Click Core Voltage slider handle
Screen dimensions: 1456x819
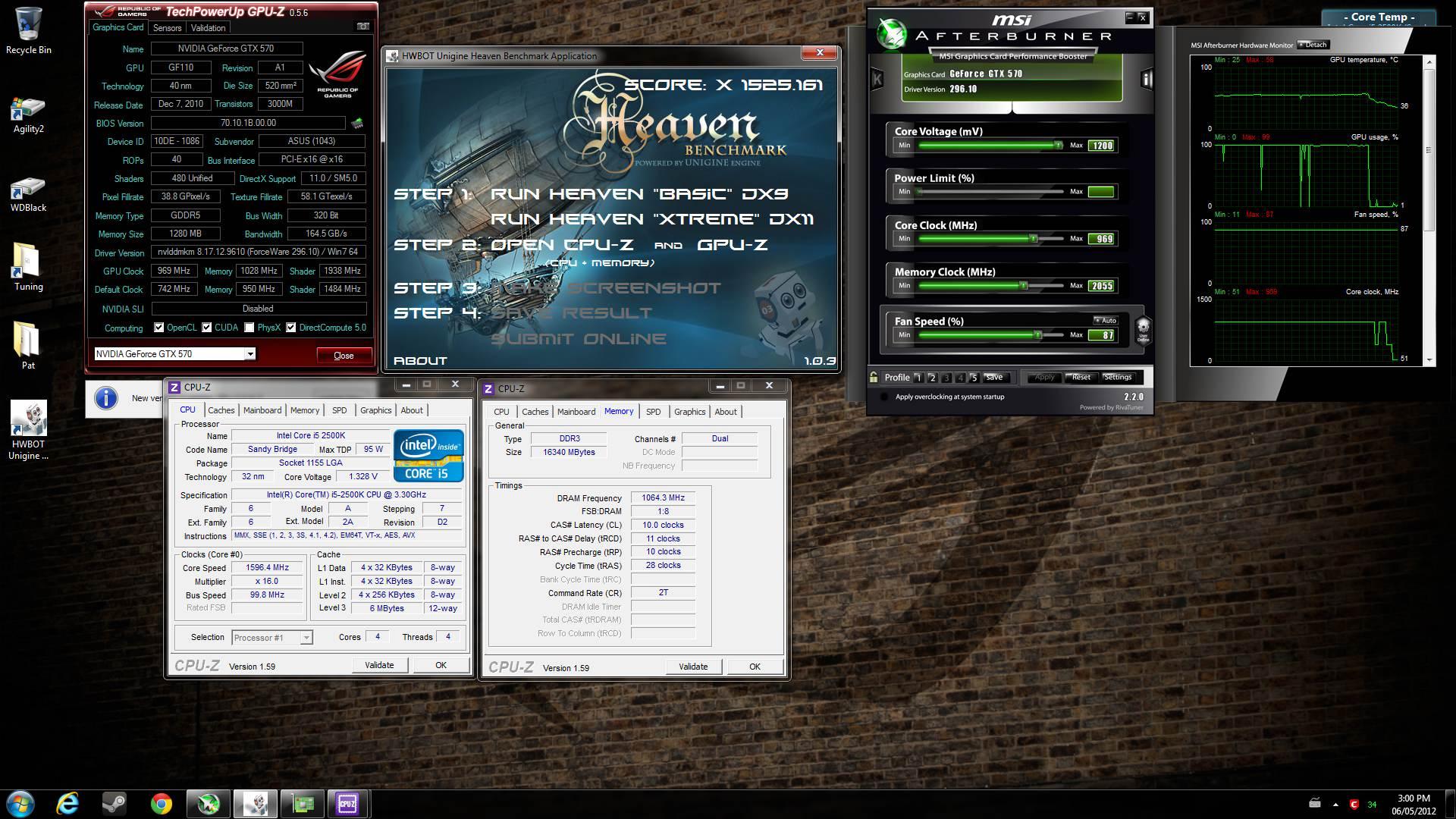(1059, 145)
